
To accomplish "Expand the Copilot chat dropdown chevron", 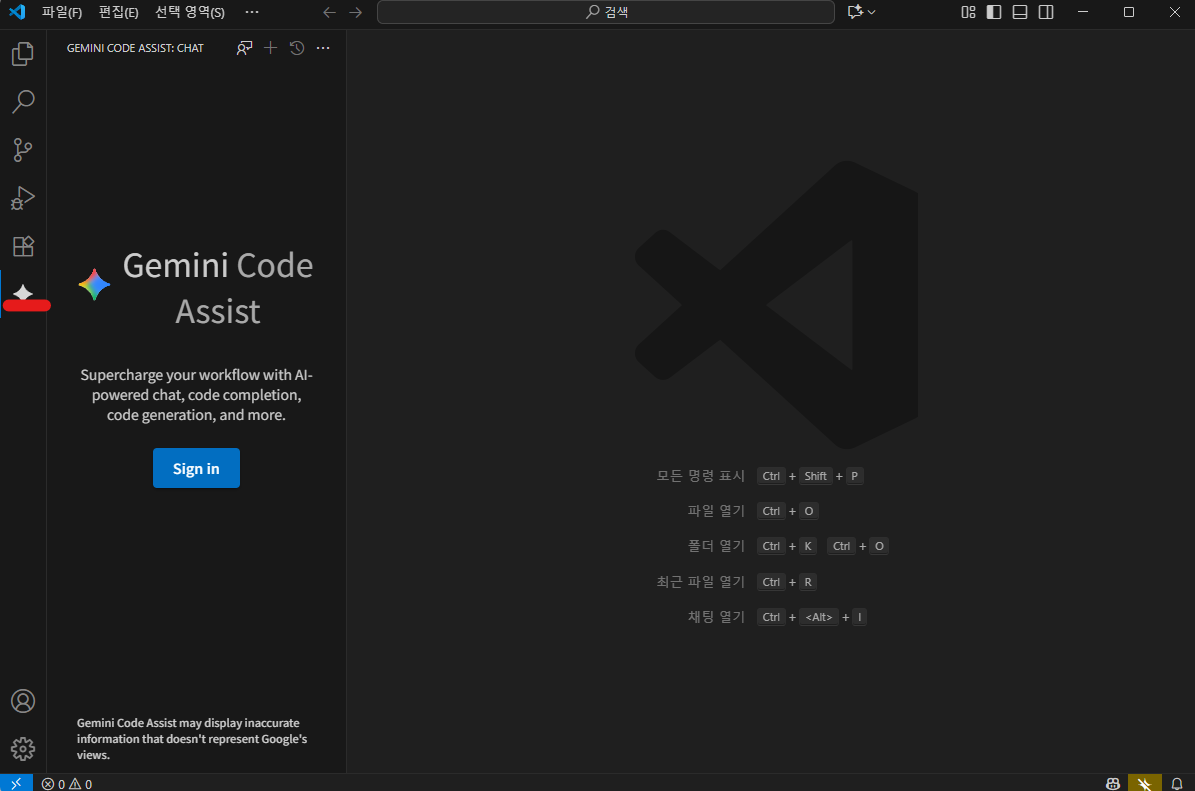I will [872, 12].
